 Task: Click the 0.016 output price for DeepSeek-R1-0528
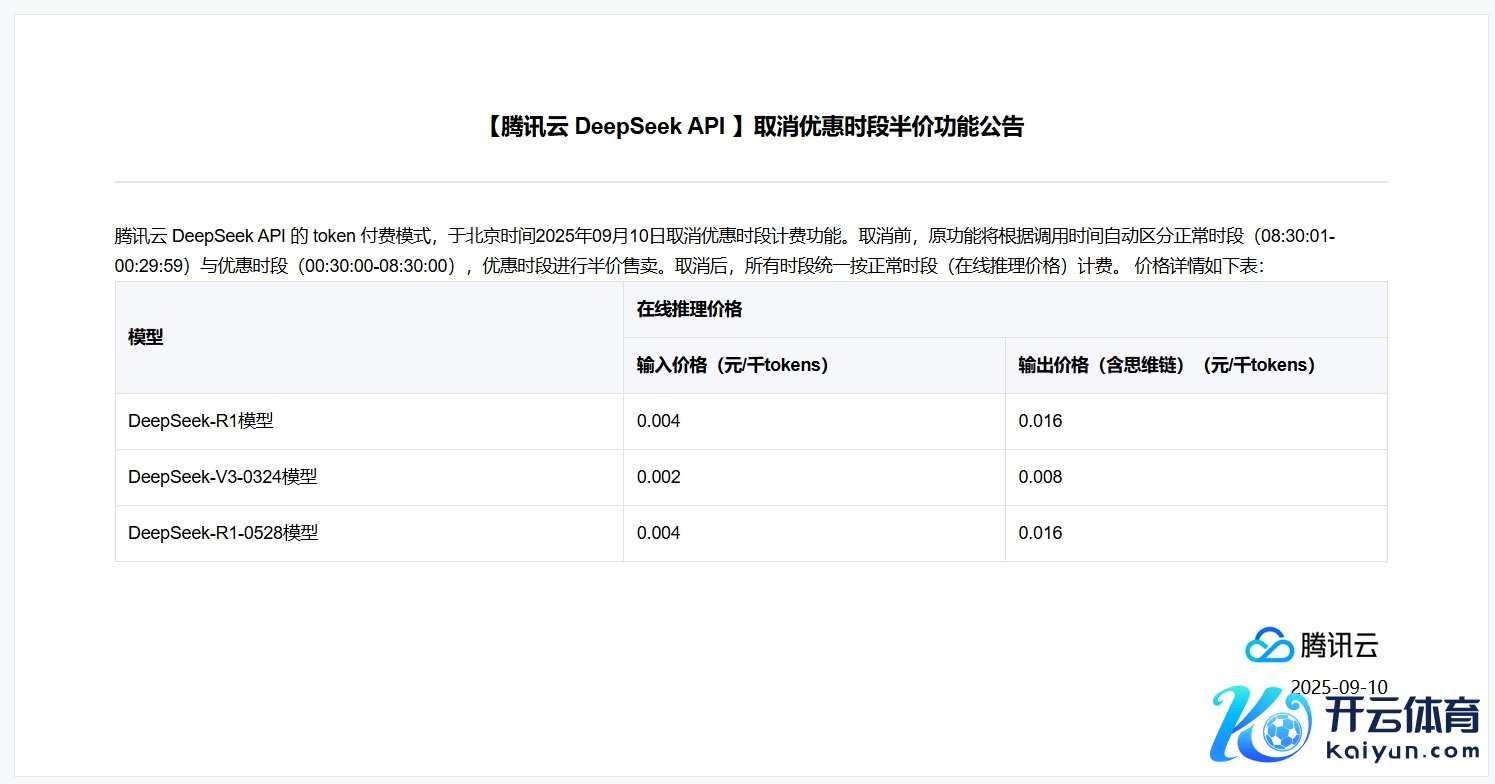click(1040, 533)
